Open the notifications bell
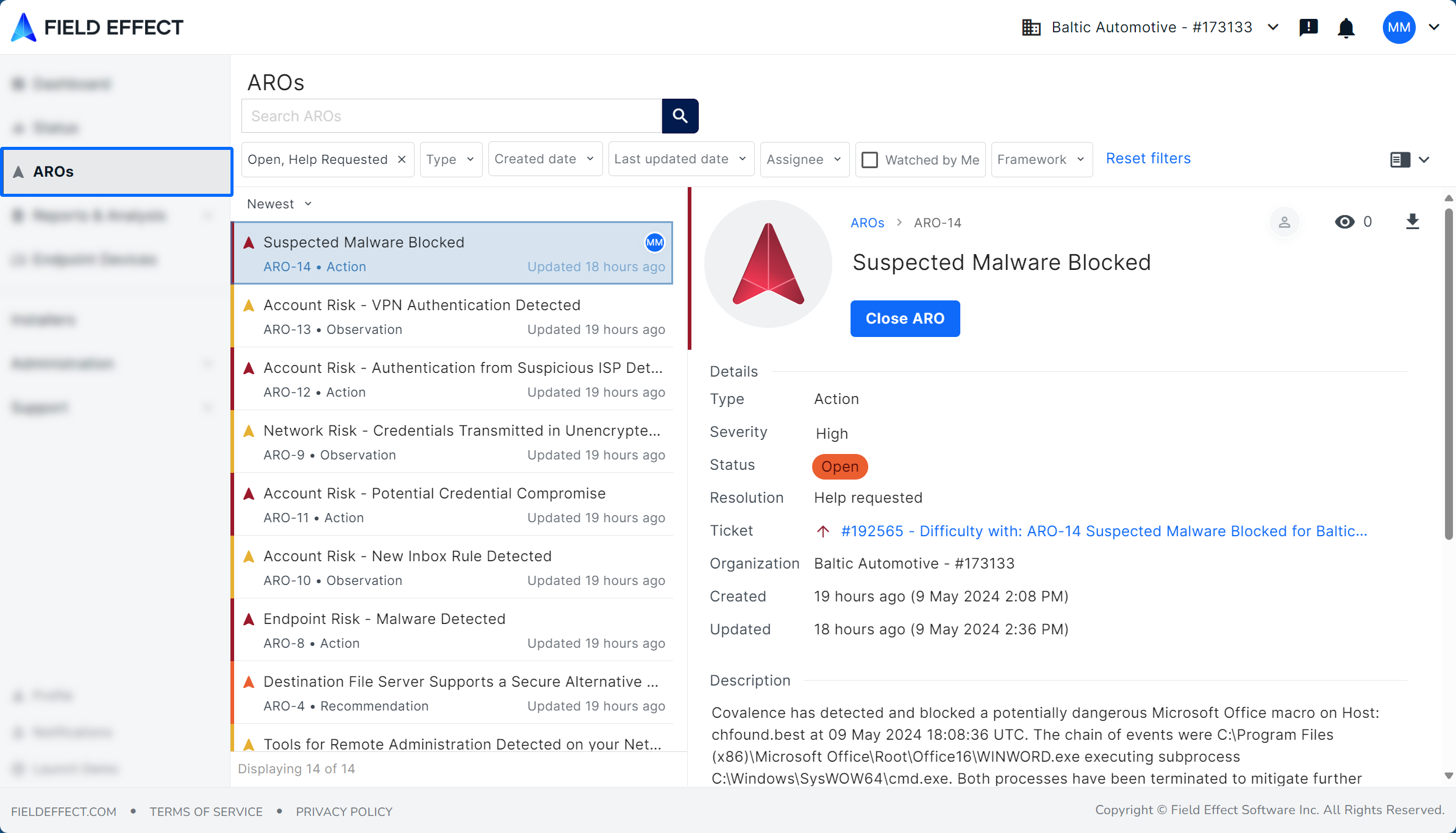This screenshot has width=1456, height=833. (1346, 27)
